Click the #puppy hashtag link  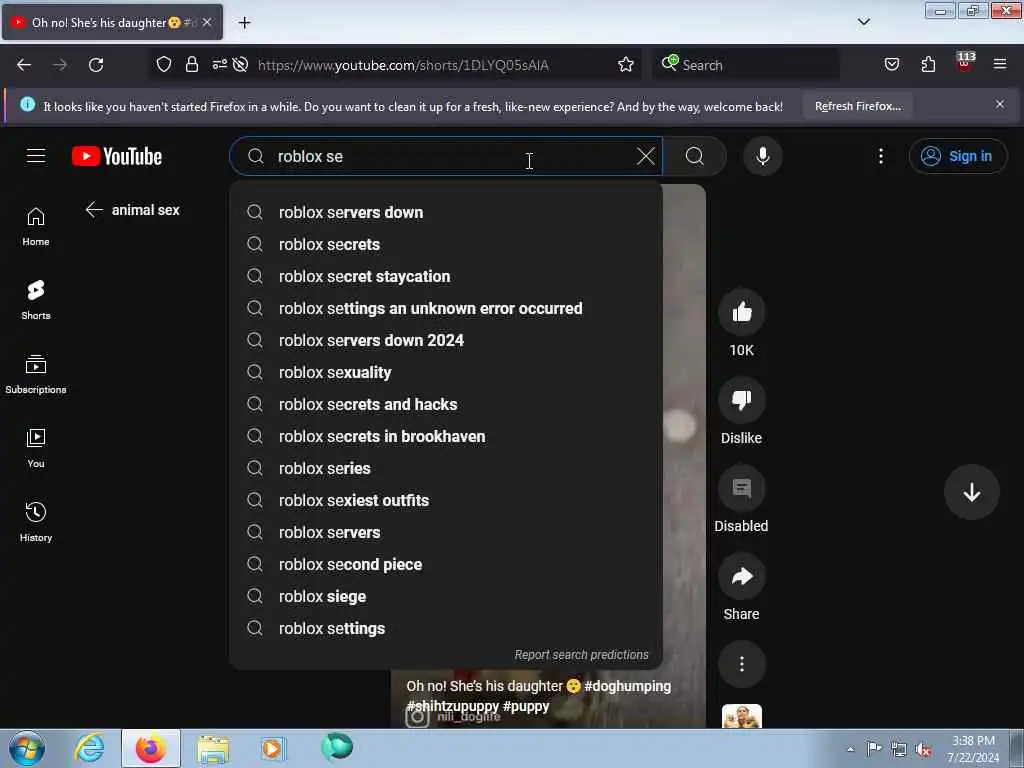pos(526,706)
